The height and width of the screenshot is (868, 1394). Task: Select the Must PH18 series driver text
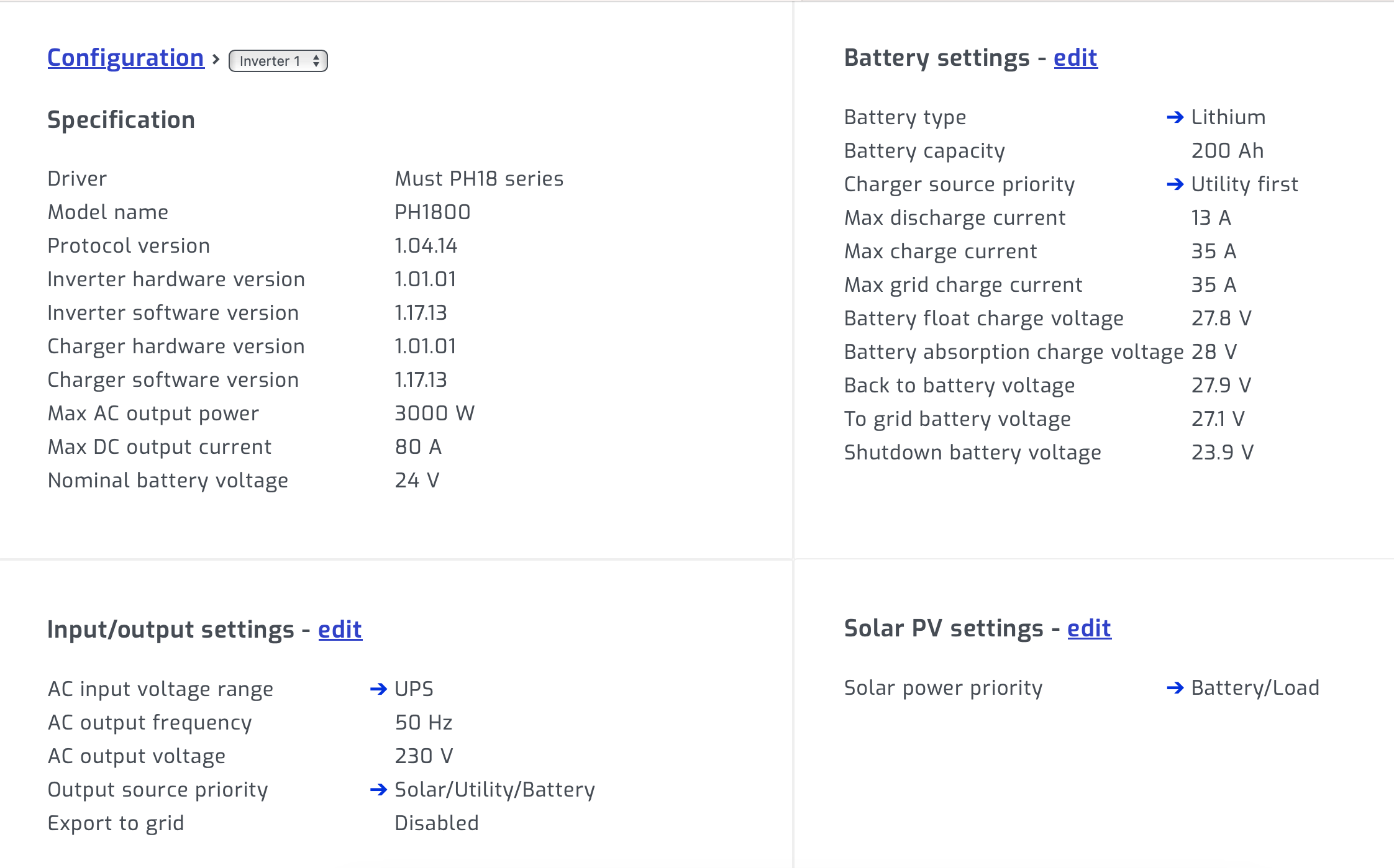[x=479, y=179]
